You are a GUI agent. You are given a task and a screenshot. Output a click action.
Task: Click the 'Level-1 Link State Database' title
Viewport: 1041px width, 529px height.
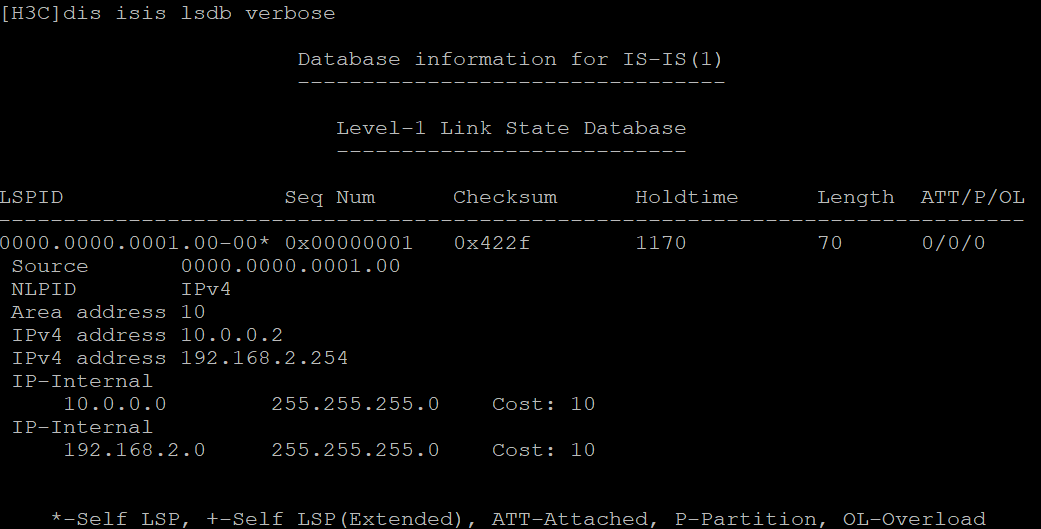pyautogui.click(x=511, y=128)
